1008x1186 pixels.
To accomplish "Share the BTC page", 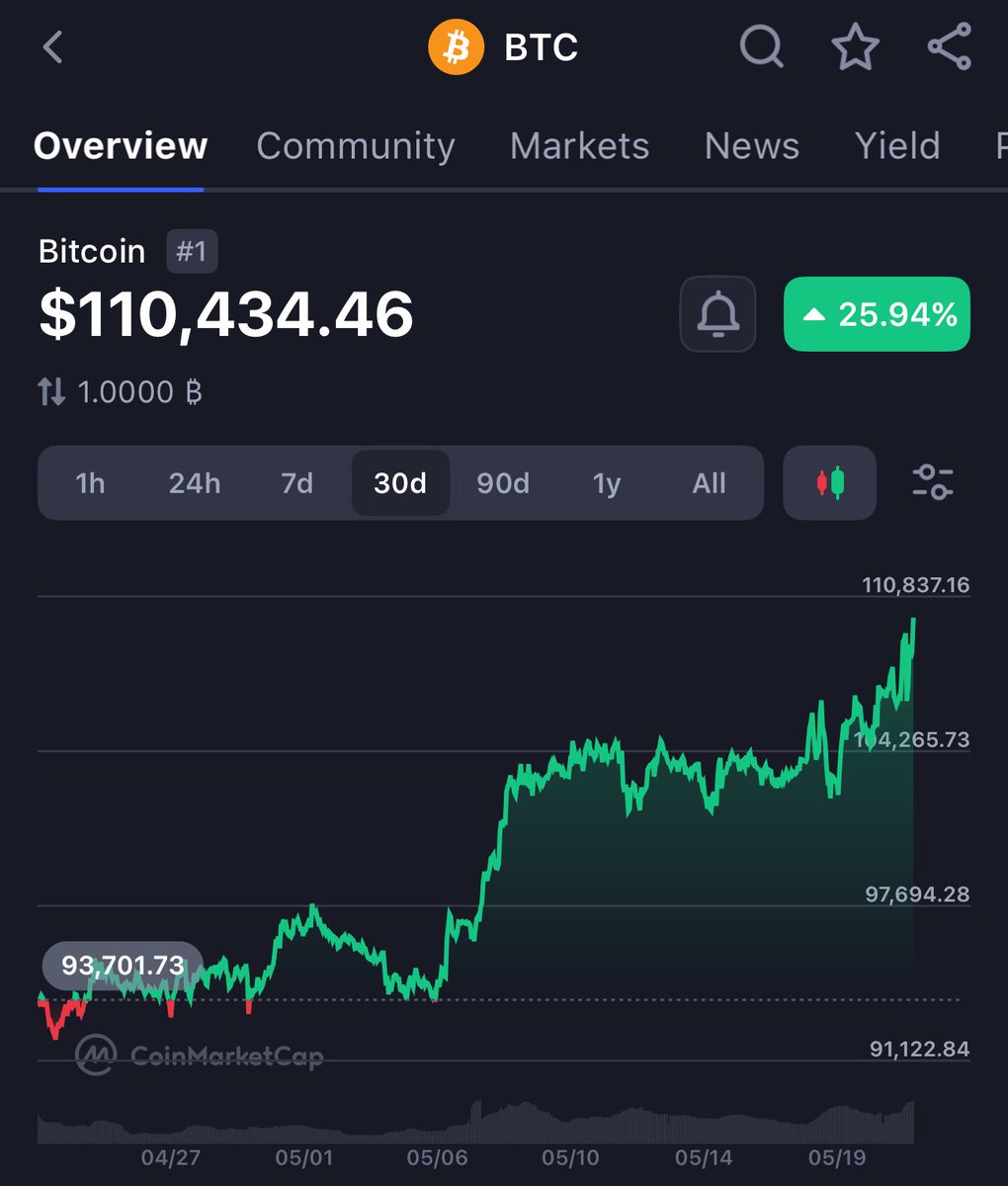I will click(949, 46).
